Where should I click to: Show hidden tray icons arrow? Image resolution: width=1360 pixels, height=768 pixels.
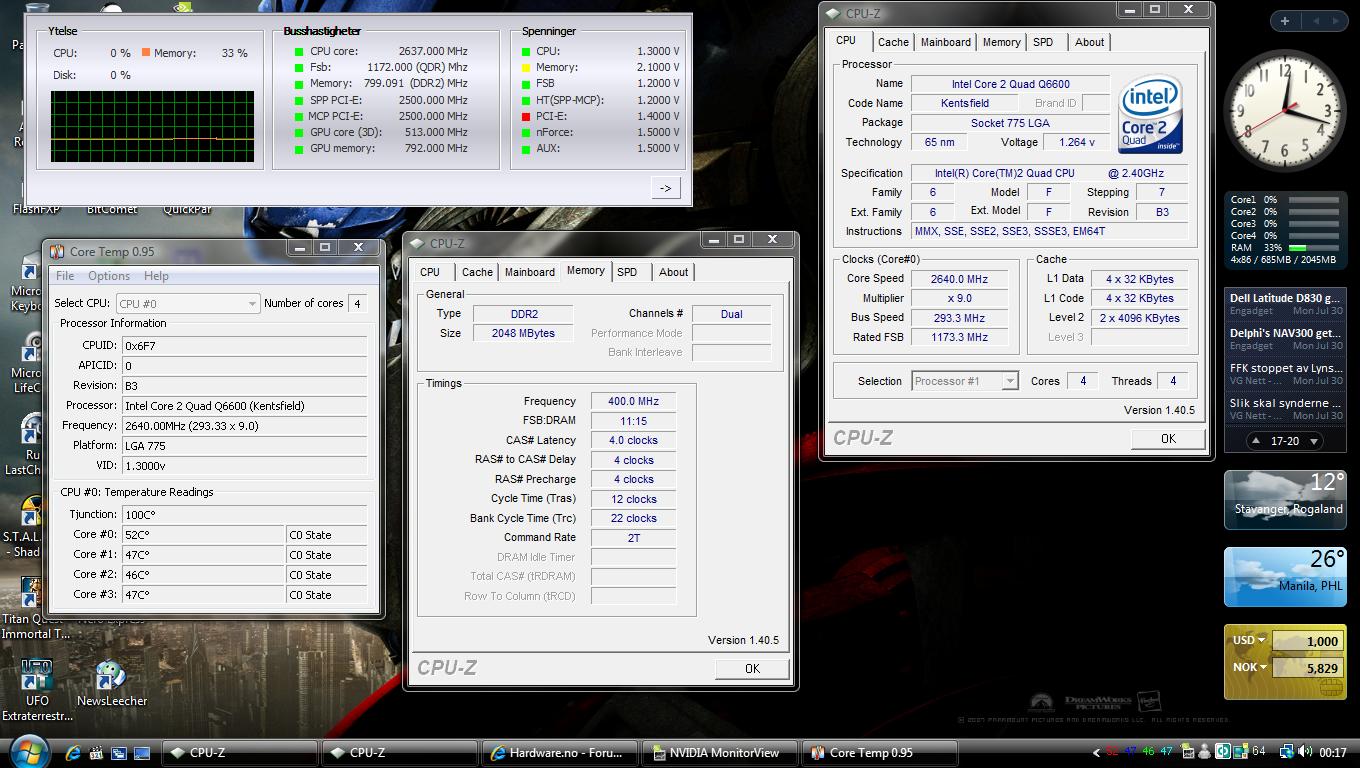tap(1096, 752)
